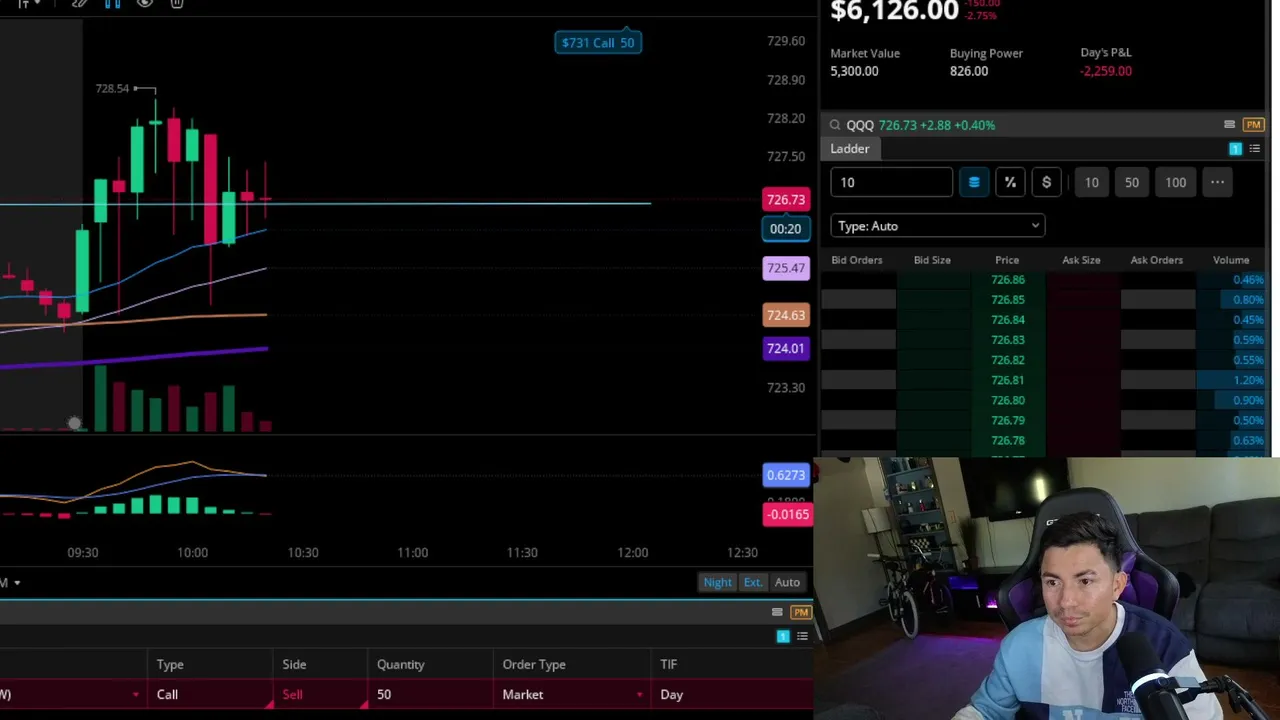Click the 725.47 moving average price tag
Viewport: 1280px width, 720px height.
786,268
